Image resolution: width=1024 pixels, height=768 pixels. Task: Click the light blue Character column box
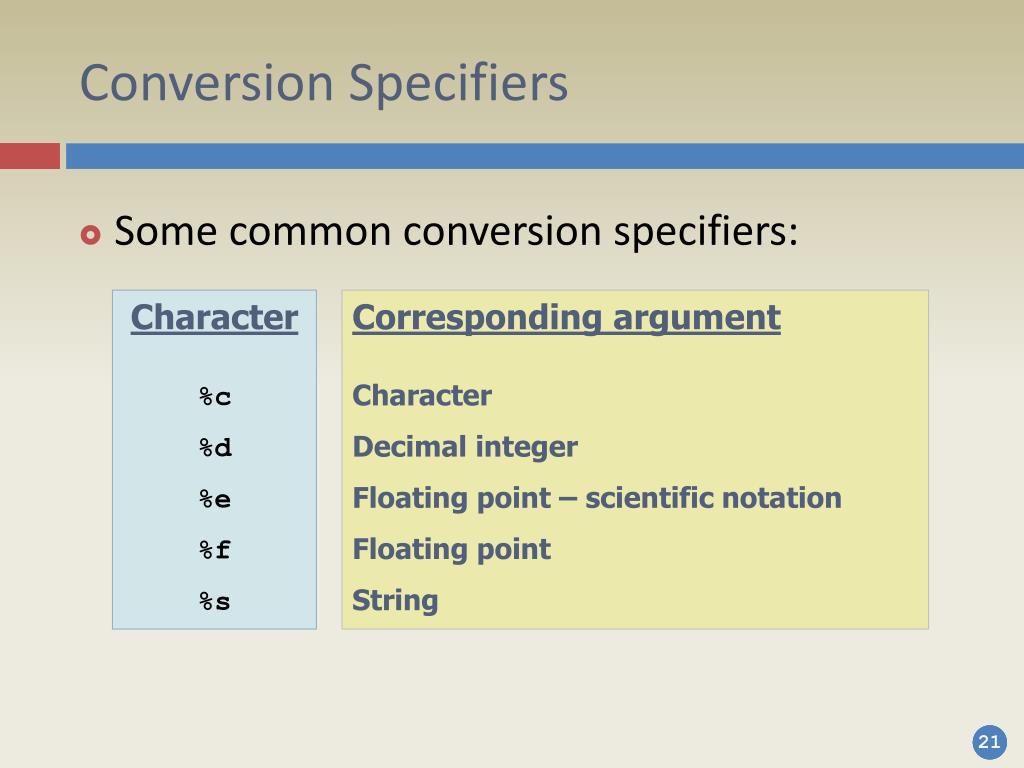coord(214,460)
